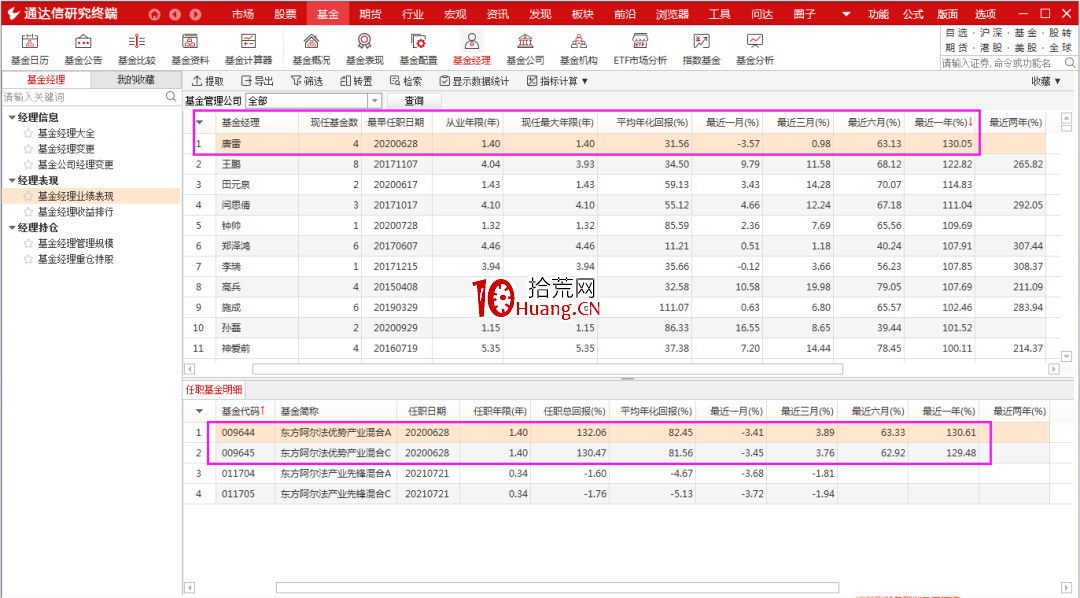Screen dimensions: 1080x598
Task: Toggle the favorite star beside 基金经理重仓持股
Action: [28, 259]
